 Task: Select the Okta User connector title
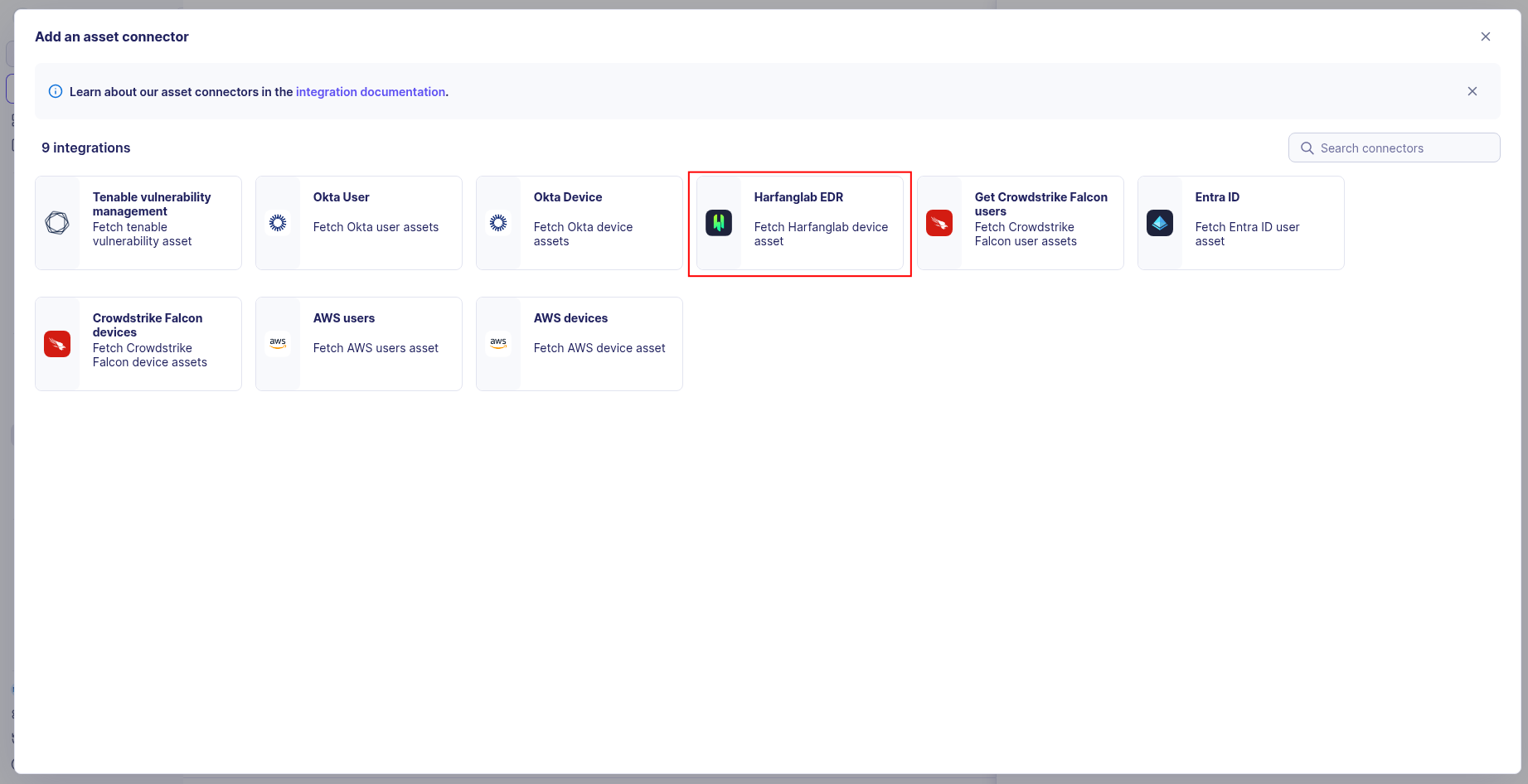click(341, 197)
